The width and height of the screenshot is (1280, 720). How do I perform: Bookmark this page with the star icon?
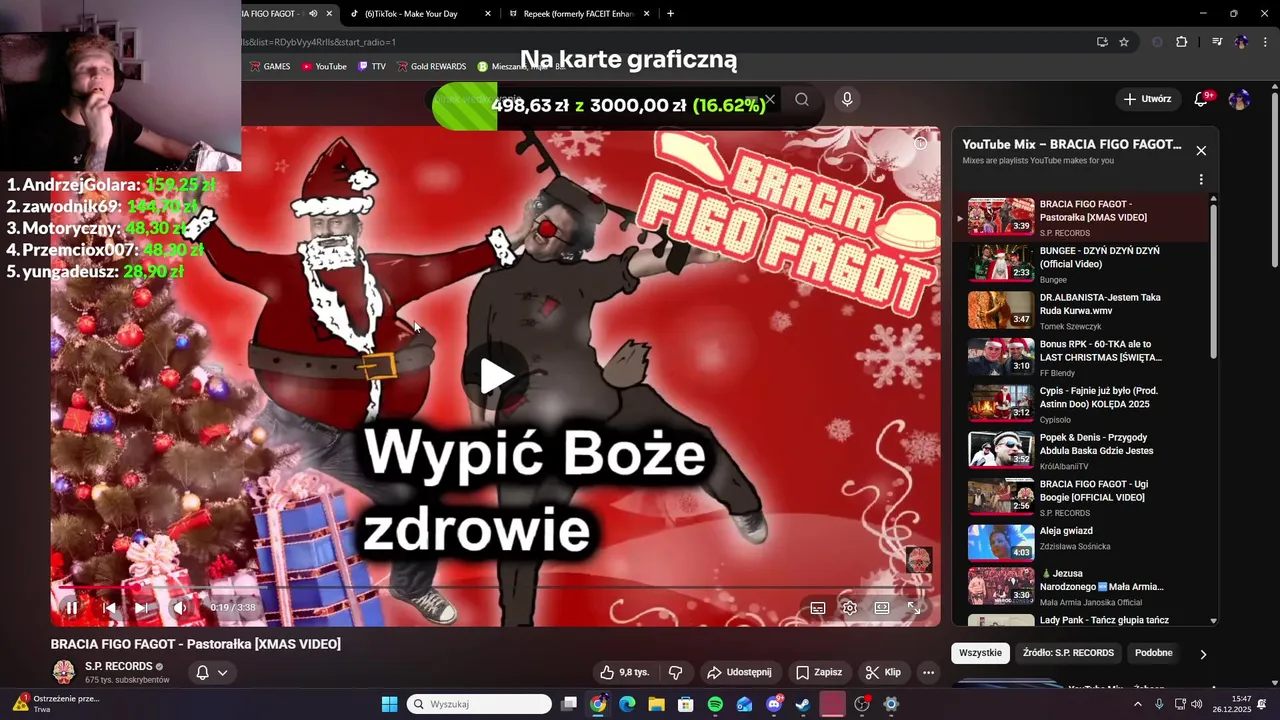[x=1124, y=42]
